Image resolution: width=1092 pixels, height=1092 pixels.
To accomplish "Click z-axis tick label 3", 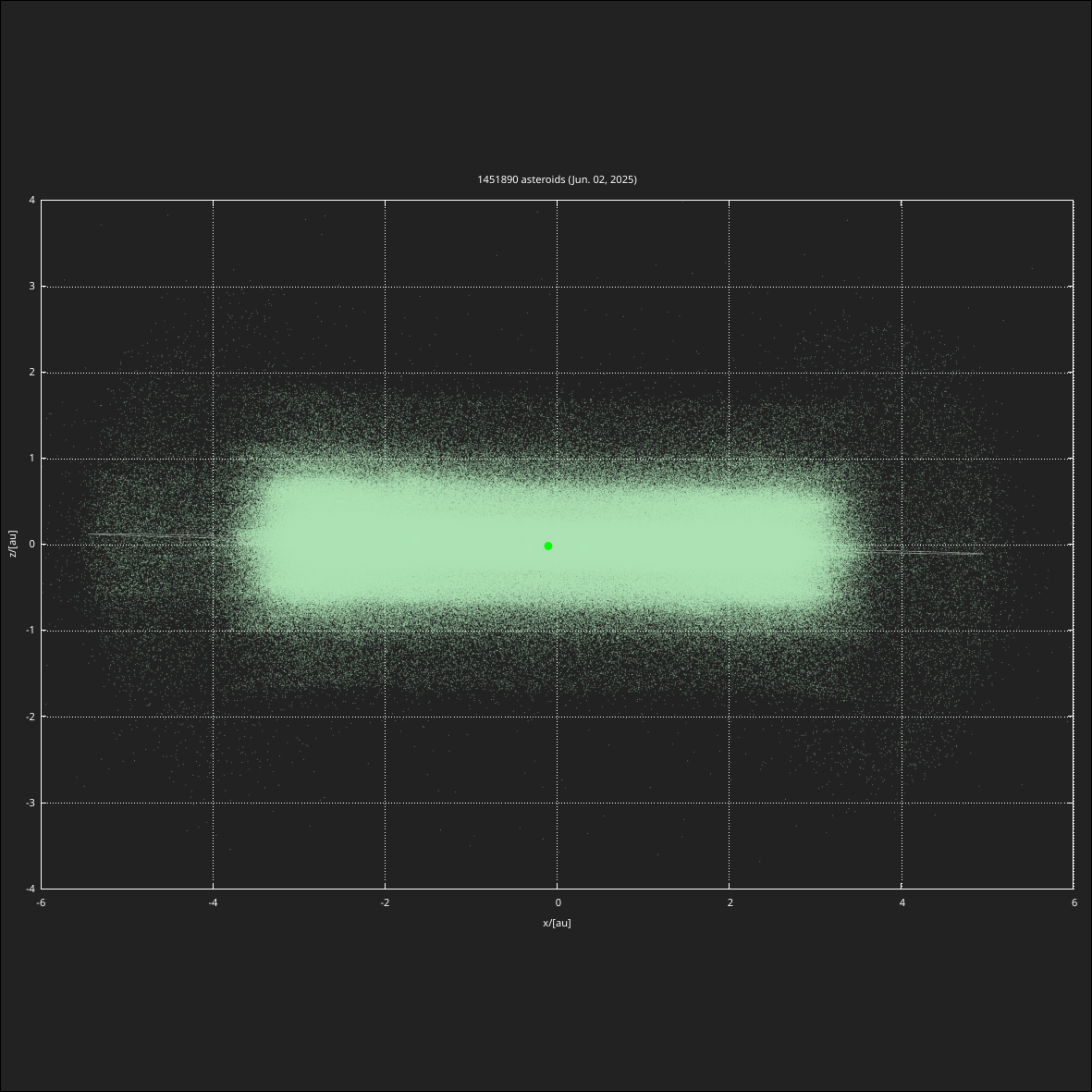I will click(x=32, y=287).
